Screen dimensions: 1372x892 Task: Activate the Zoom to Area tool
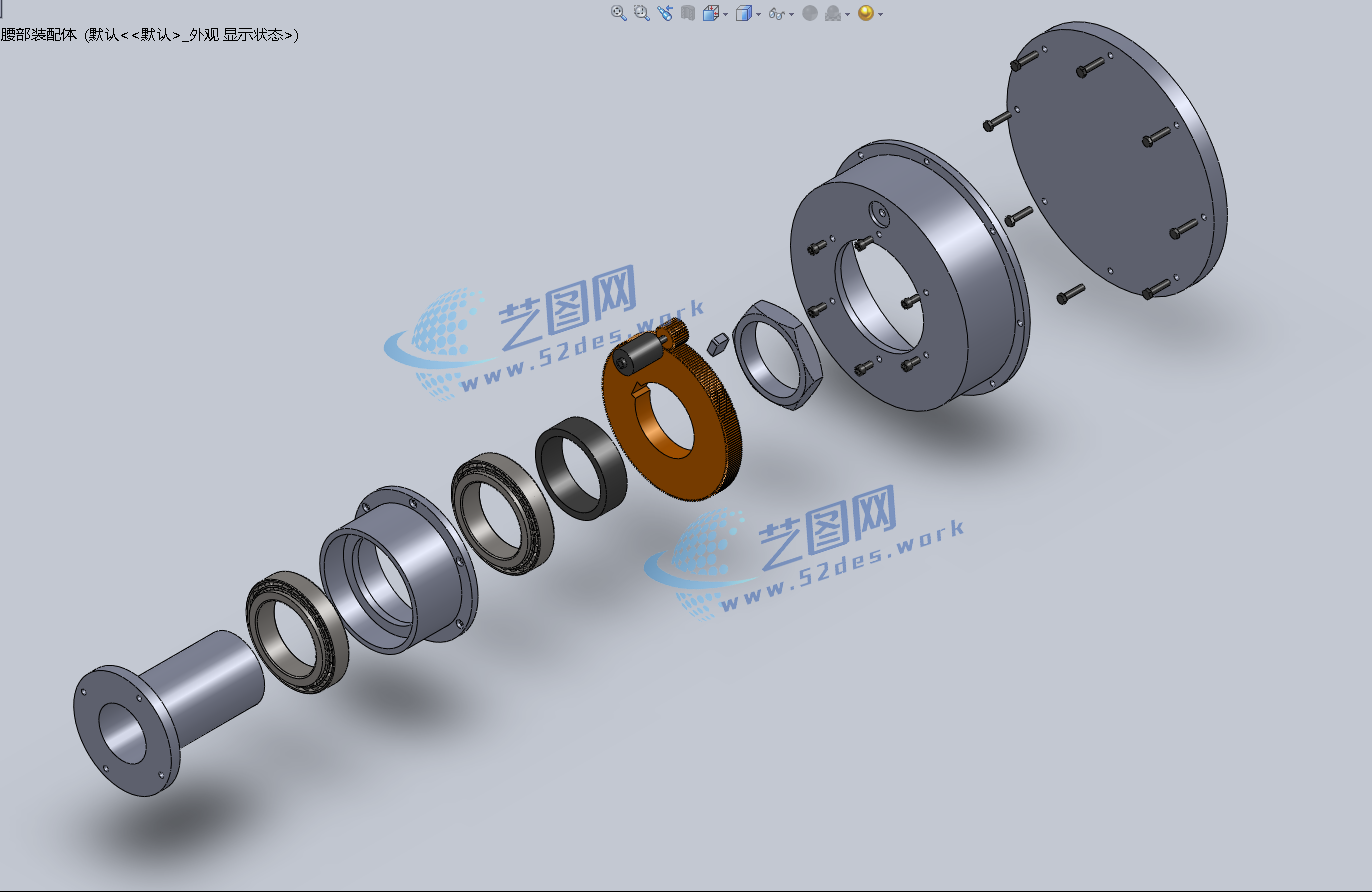642,13
